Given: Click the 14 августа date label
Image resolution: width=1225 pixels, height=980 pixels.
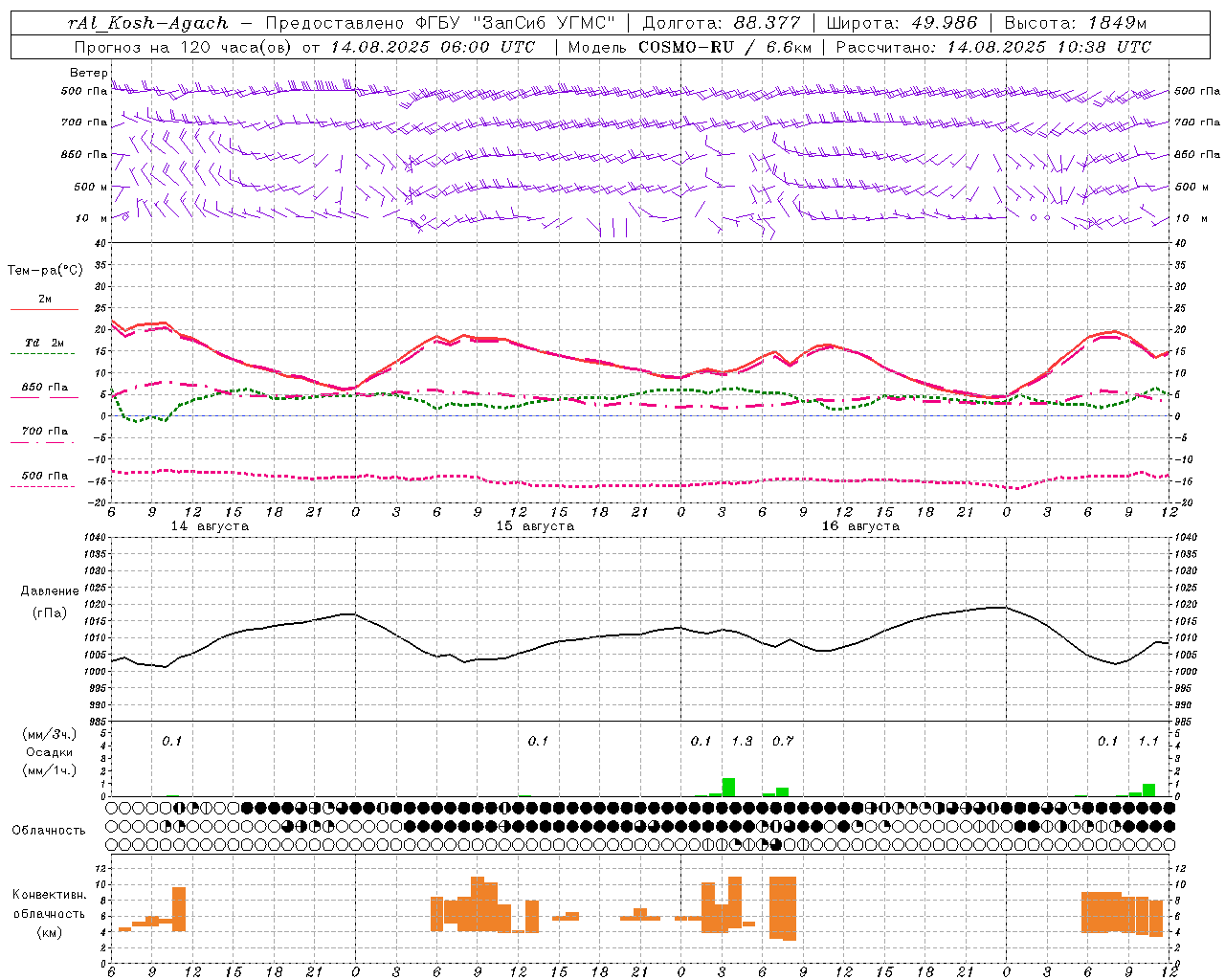Looking at the screenshot, I should pos(210,526).
